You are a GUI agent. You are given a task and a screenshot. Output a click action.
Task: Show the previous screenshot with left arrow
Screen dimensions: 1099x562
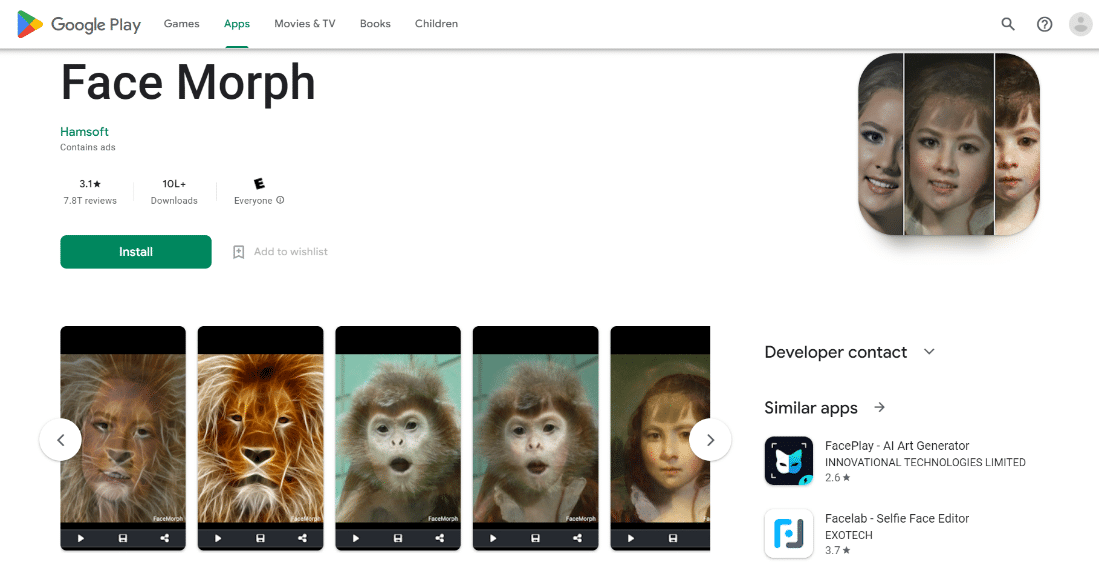(60, 439)
